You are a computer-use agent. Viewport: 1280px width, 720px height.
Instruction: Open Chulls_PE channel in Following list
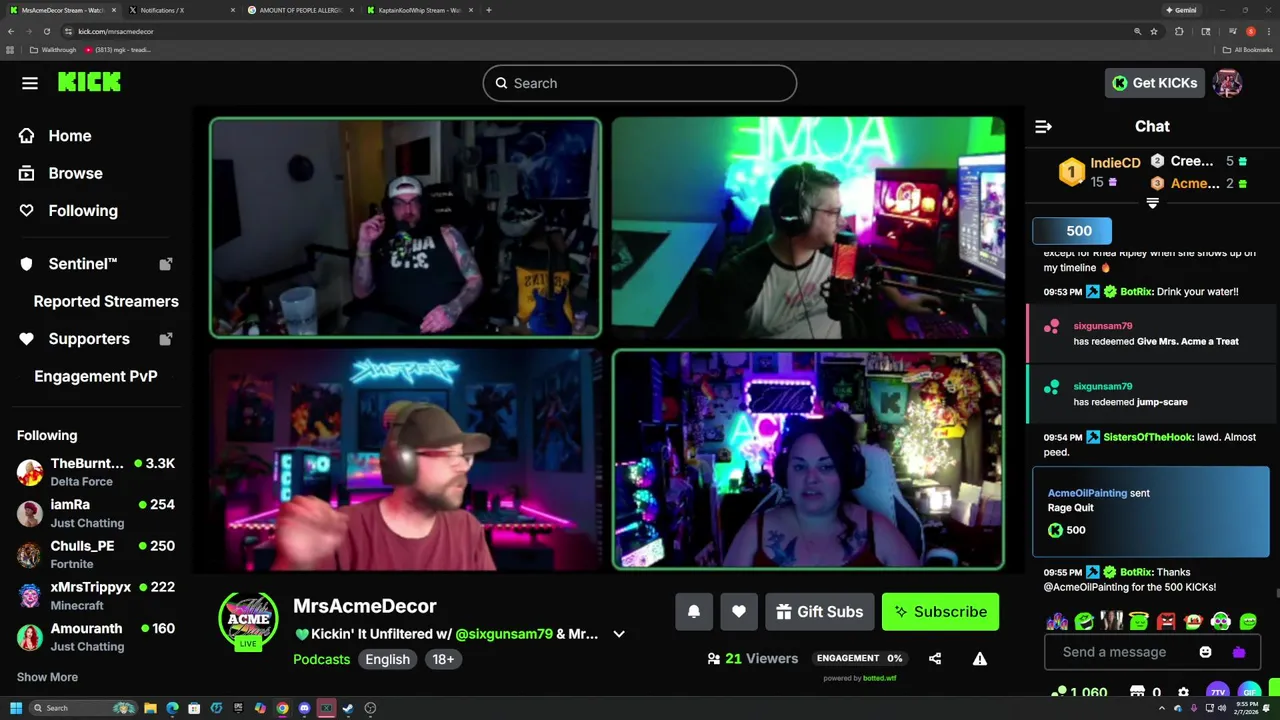click(96, 554)
